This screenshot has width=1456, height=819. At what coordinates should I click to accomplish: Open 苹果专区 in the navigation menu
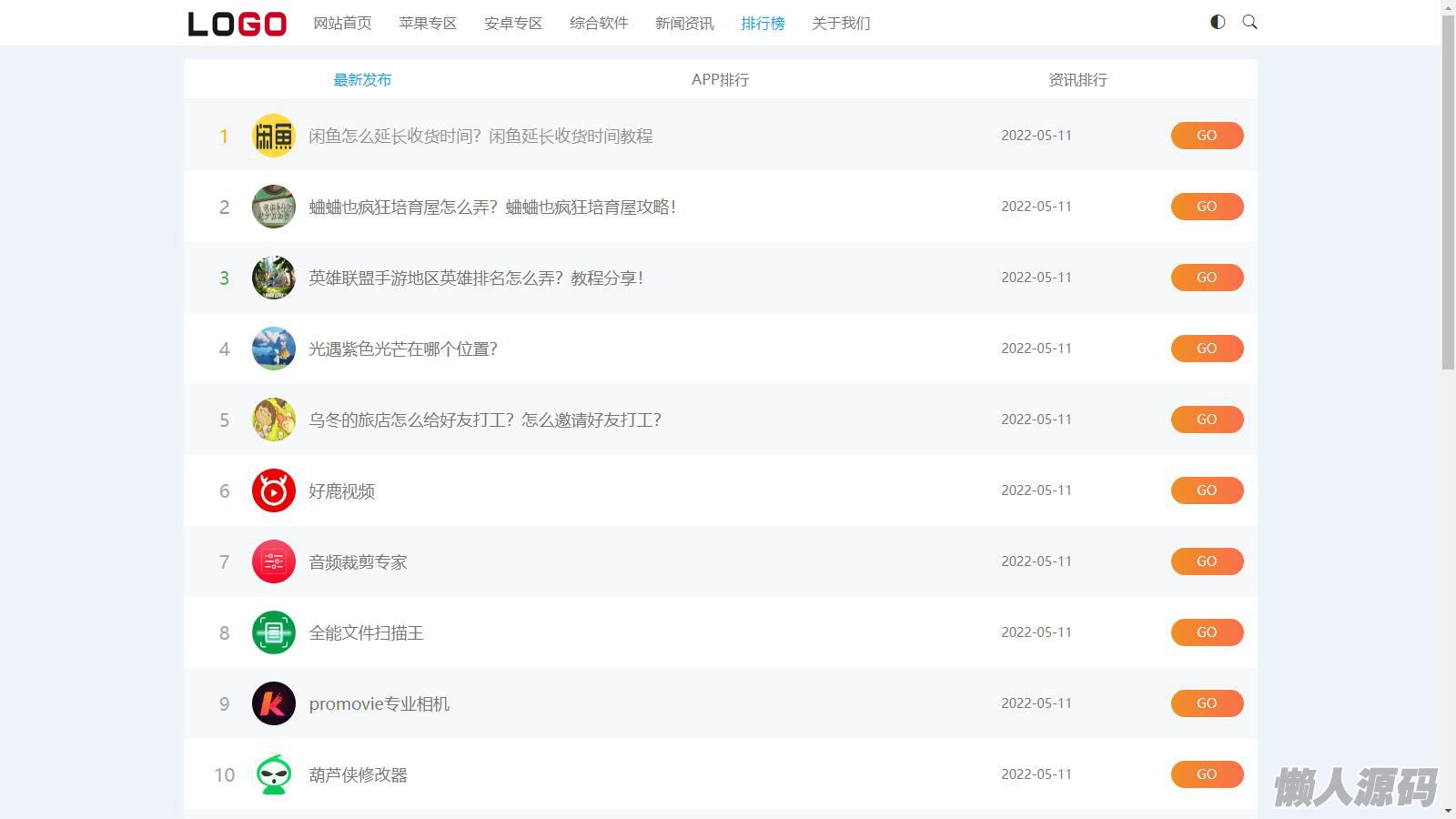[428, 23]
